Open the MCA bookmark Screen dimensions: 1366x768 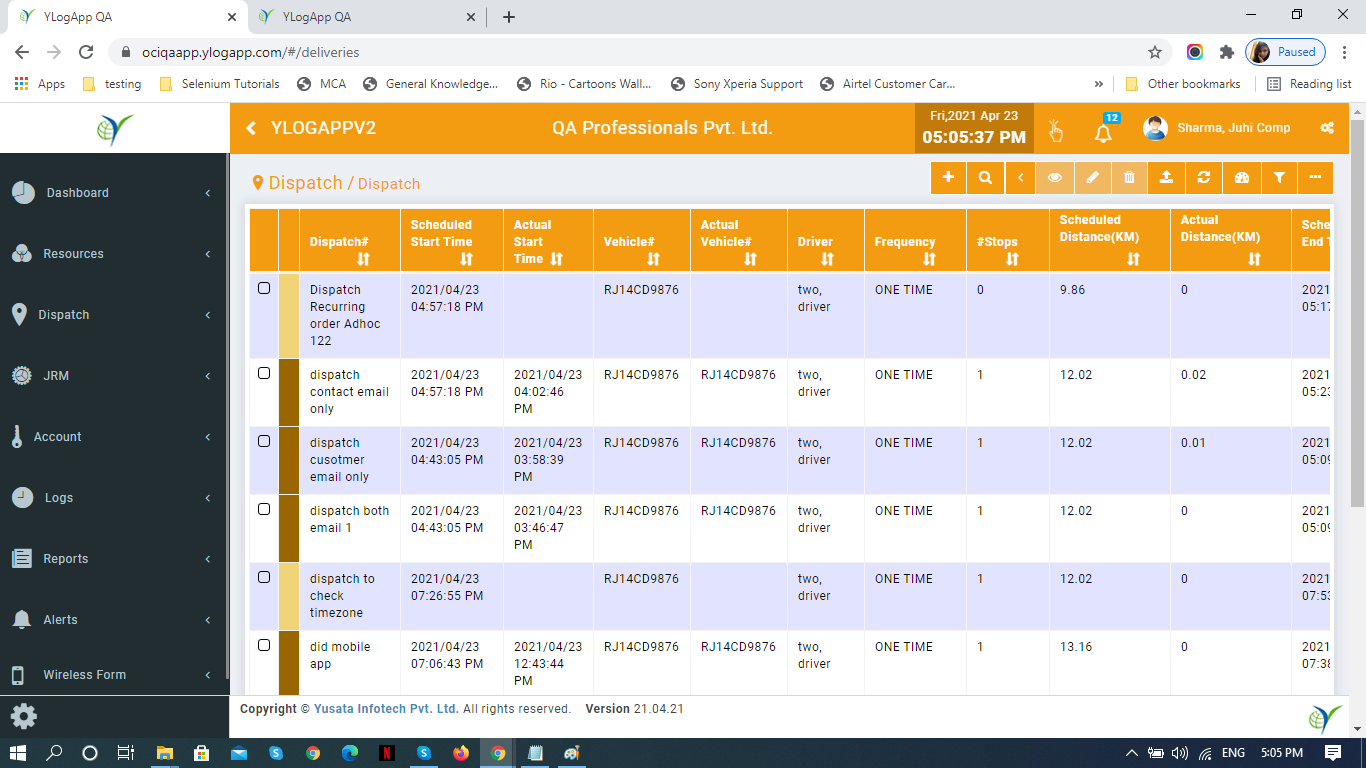pos(321,84)
